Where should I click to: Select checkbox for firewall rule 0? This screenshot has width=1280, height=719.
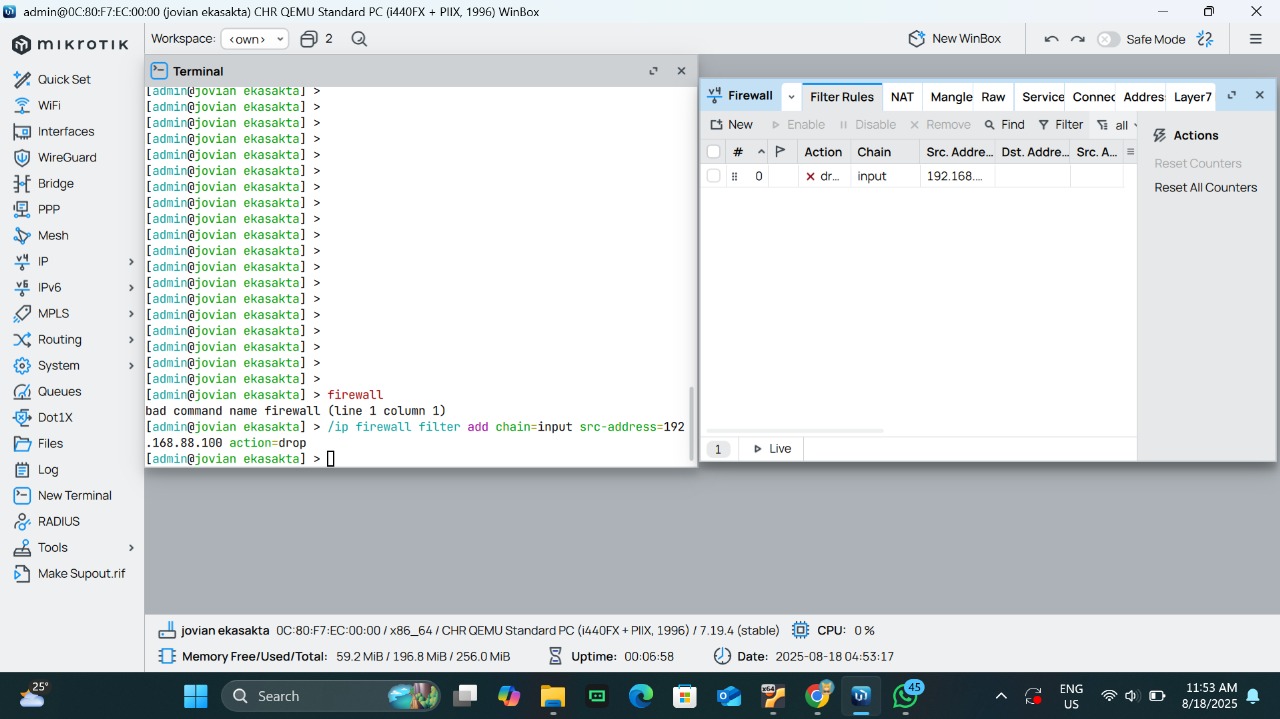click(x=713, y=176)
